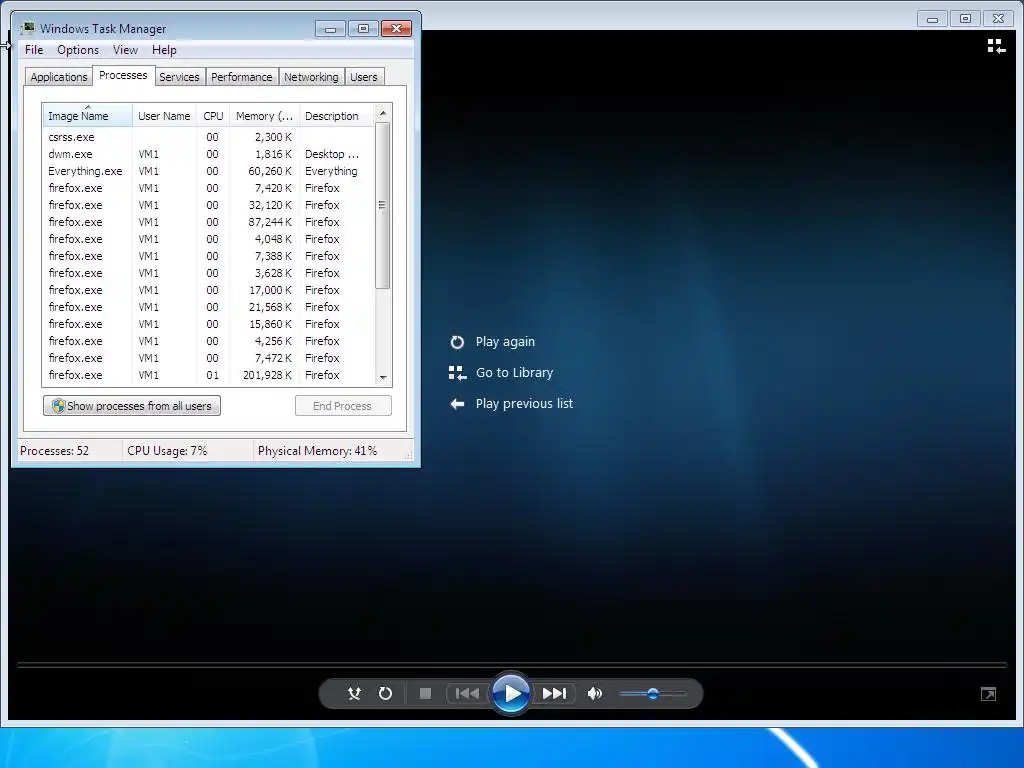Minimize the Task Manager window
Viewport: 1024px width, 768px height.
coord(330,29)
